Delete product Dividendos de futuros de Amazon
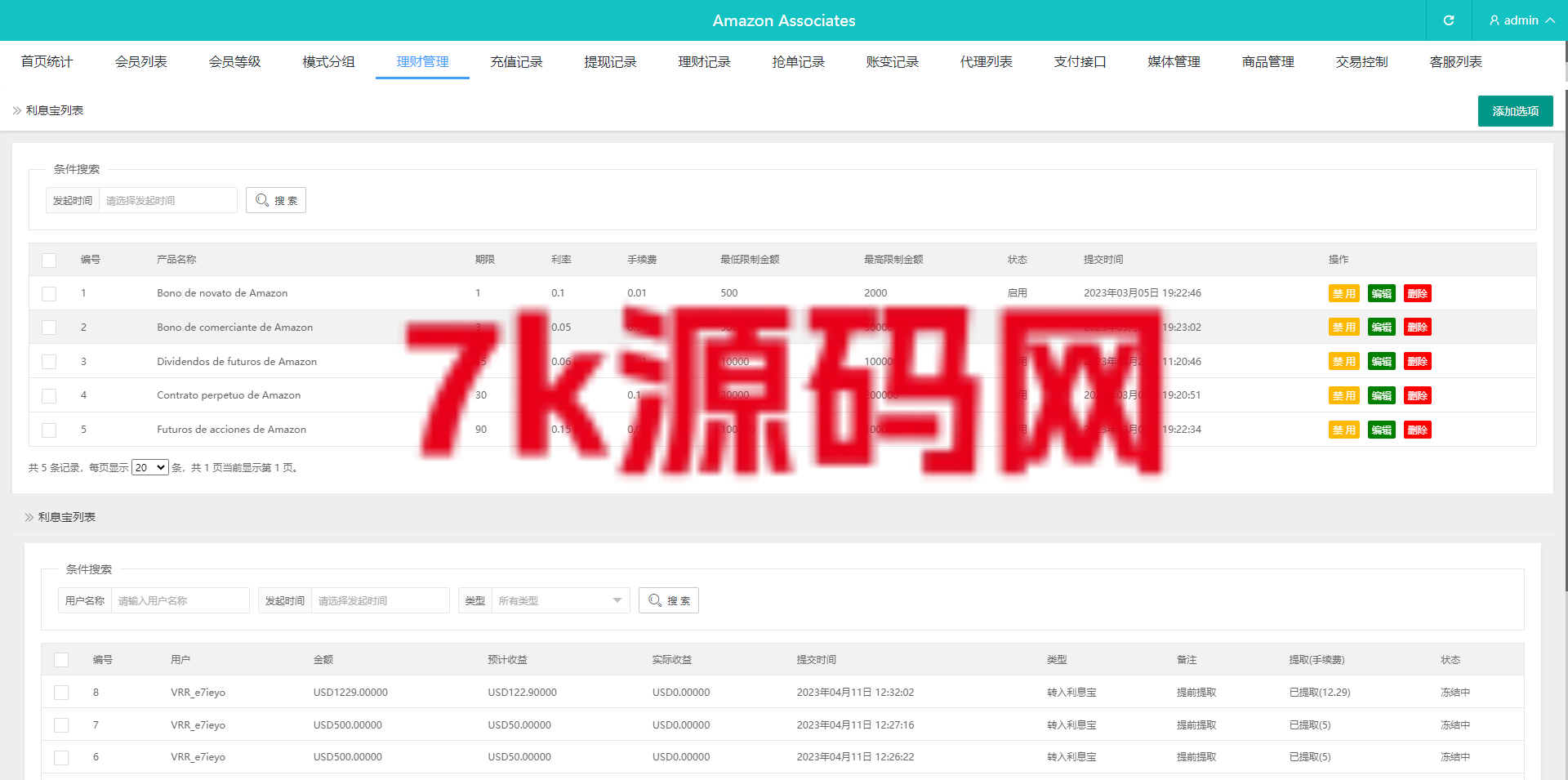This screenshot has width=1568, height=780. click(1418, 361)
